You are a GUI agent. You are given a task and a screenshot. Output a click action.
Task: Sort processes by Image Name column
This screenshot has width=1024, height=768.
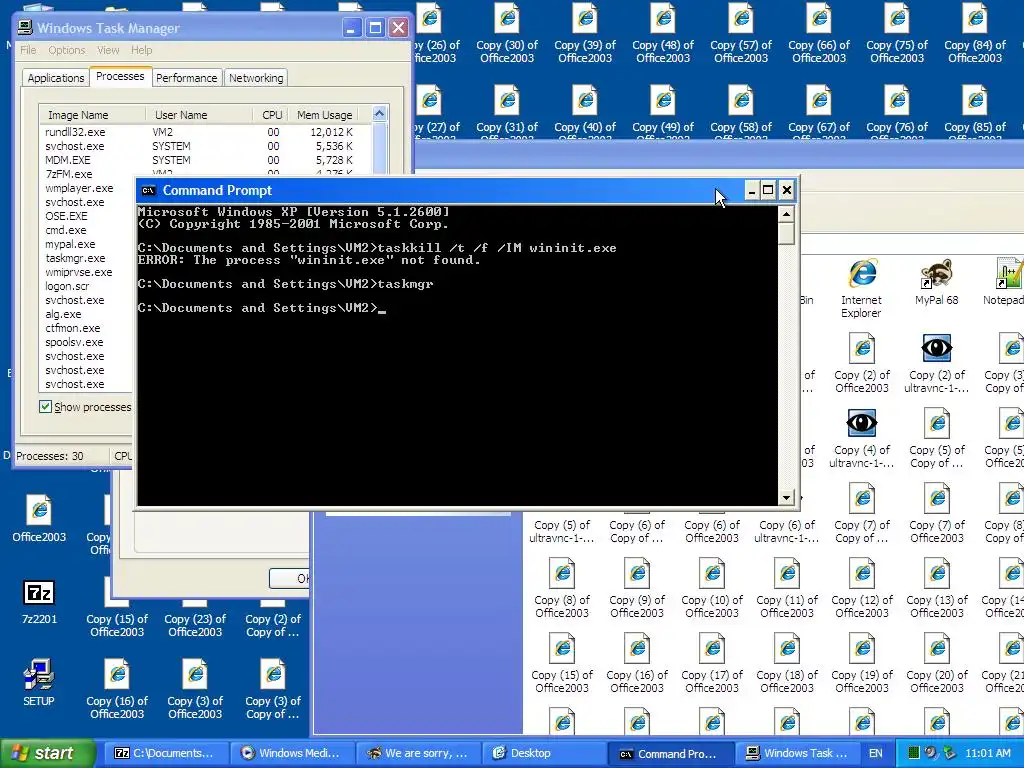point(92,115)
